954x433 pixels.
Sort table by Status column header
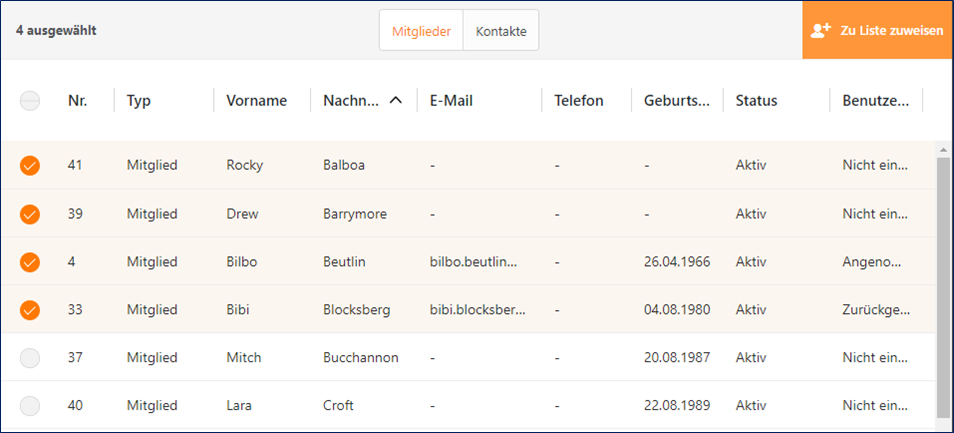pyautogui.click(x=756, y=100)
